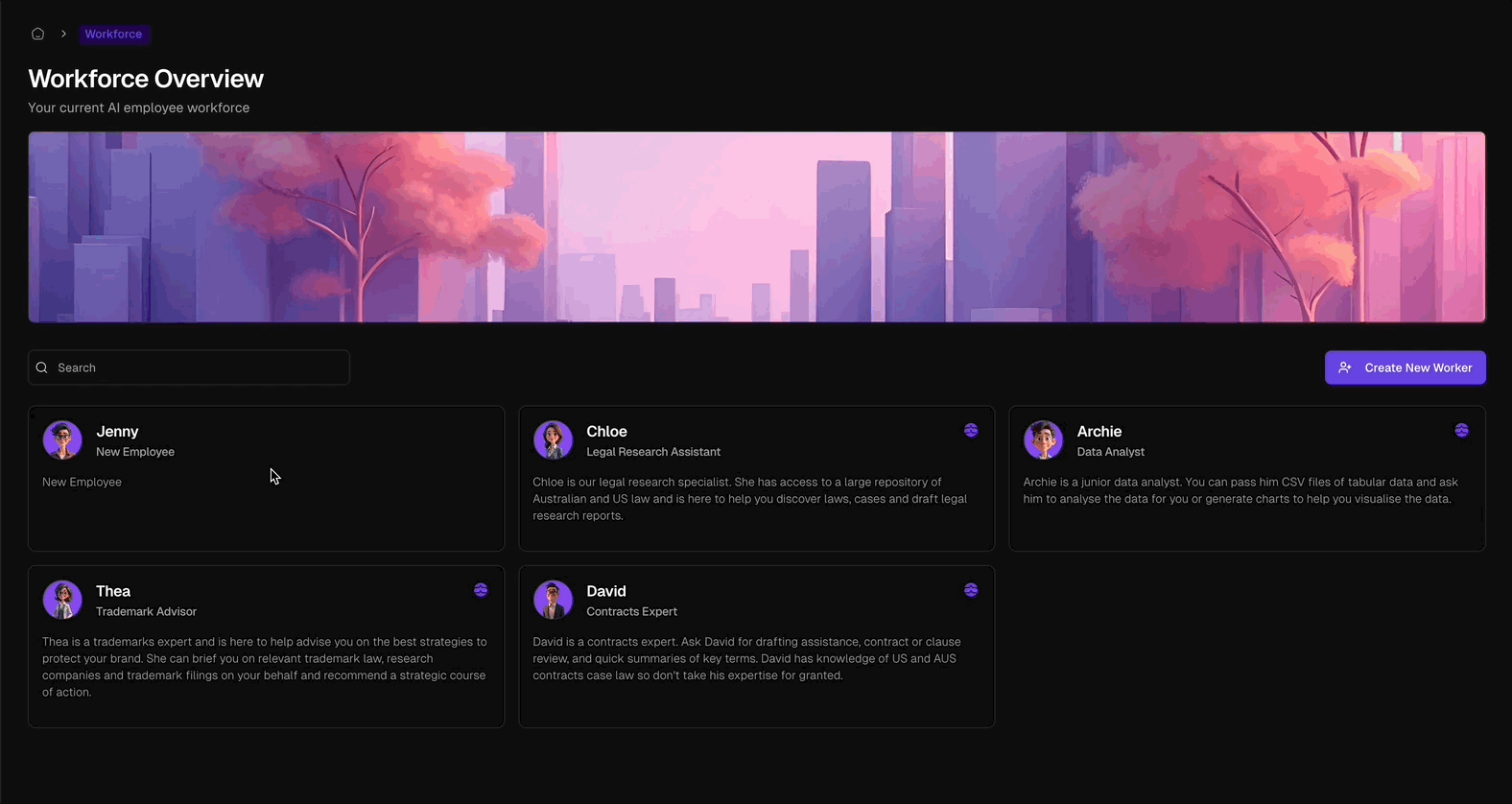This screenshot has width=1512, height=804.
Task: Select the Thea name heading
Action: click(113, 591)
